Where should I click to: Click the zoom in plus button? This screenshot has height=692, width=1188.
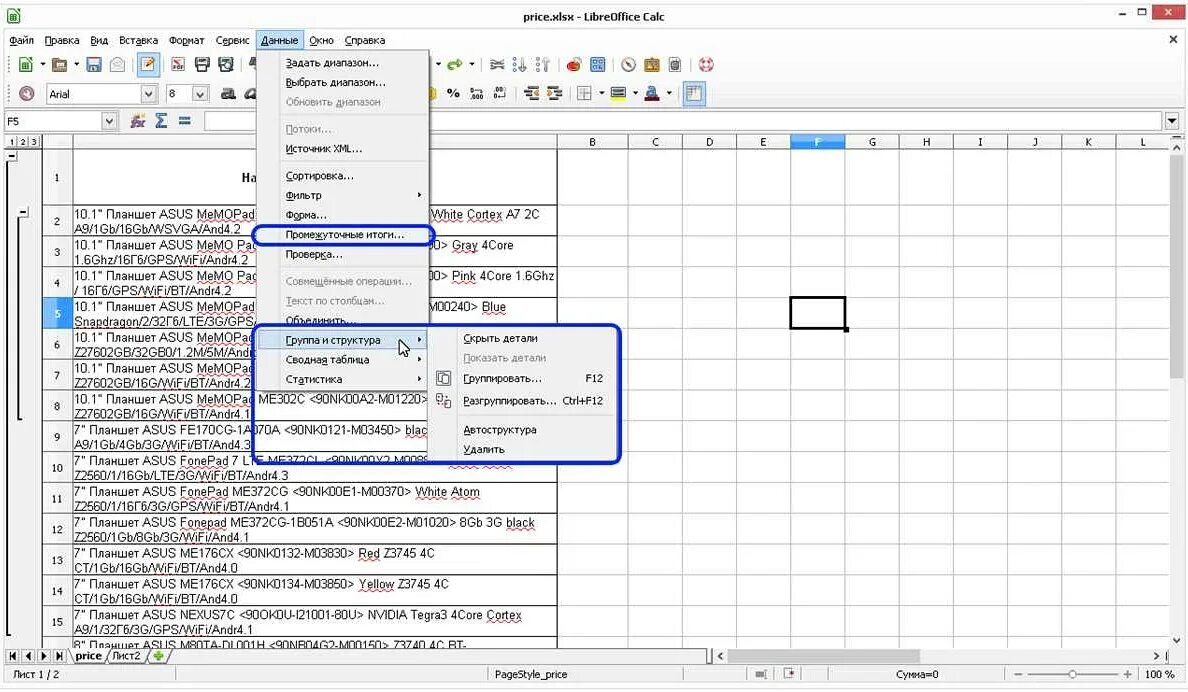(x=1127, y=674)
